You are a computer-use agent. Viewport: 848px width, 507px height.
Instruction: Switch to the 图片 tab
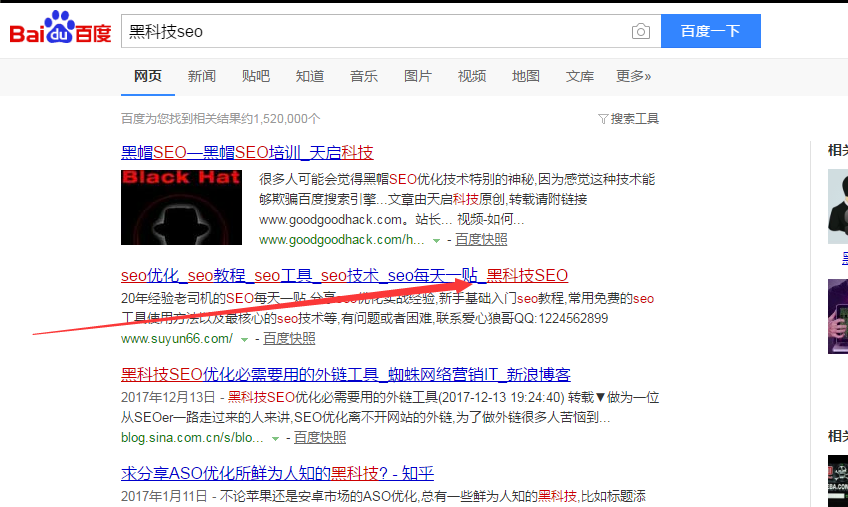[x=418, y=76]
